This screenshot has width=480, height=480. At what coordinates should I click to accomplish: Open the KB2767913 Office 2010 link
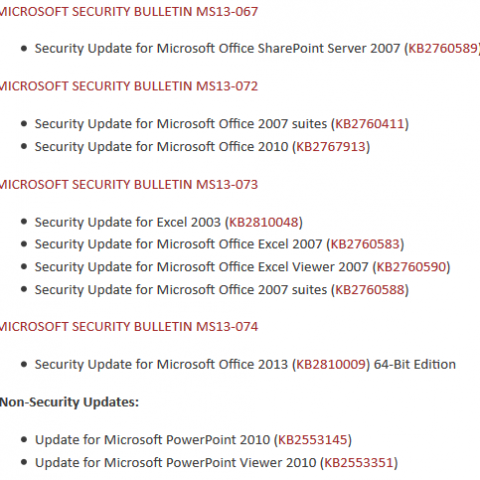pyautogui.click(x=331, y=147)
